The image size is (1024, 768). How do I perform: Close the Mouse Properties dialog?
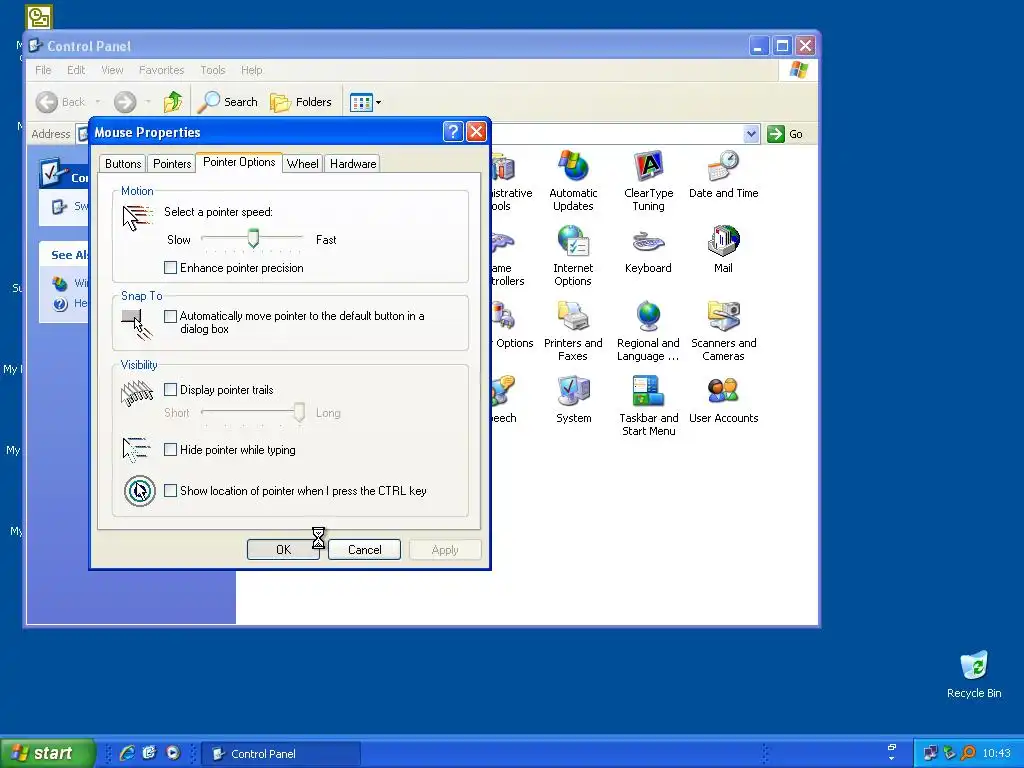point(477,132)
